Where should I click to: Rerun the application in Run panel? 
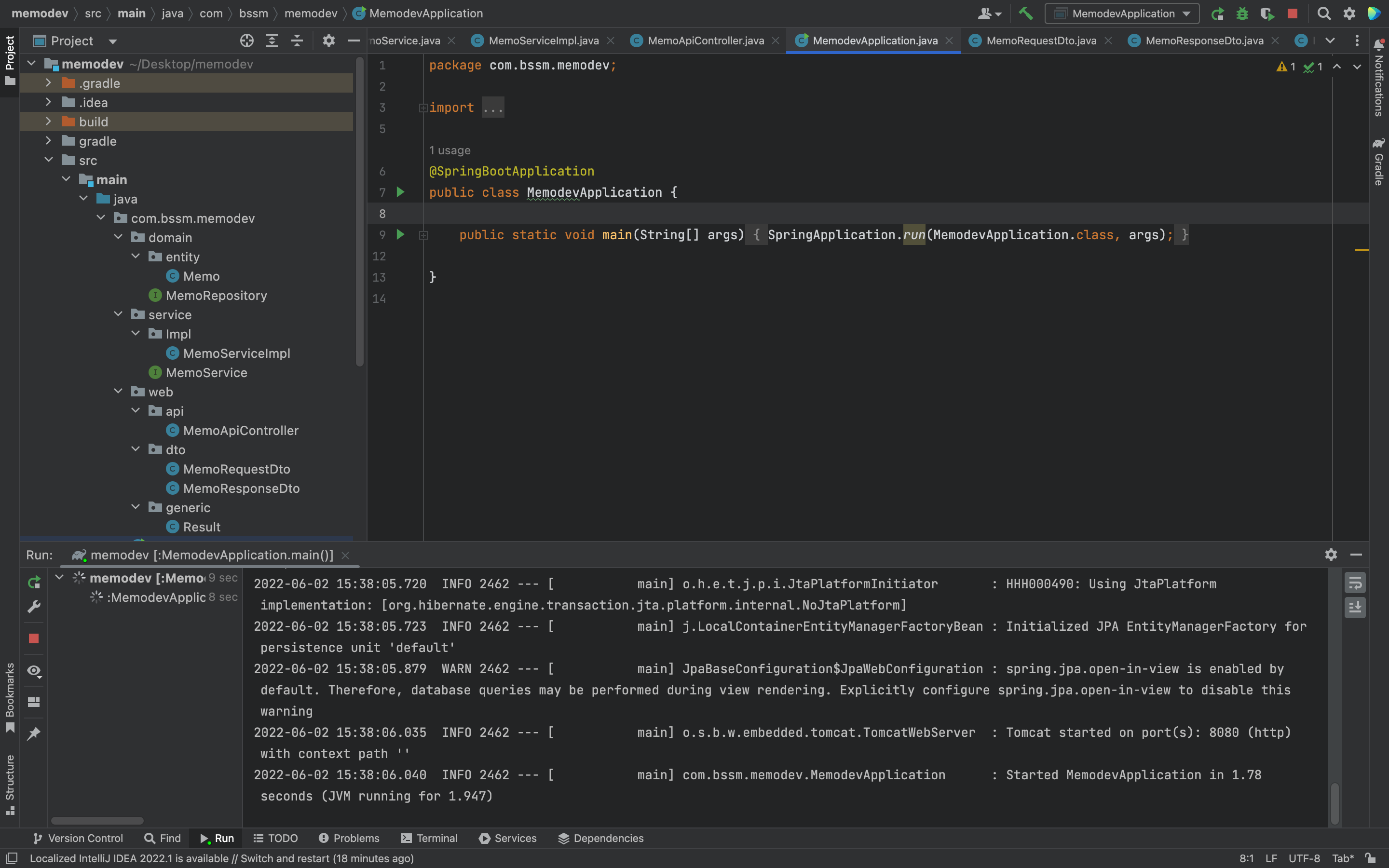coord(34,582)
